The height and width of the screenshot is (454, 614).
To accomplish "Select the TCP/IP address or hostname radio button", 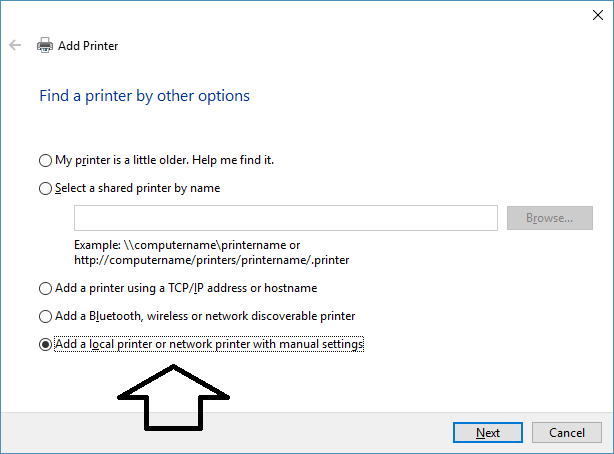I will (x=45, y=288).
